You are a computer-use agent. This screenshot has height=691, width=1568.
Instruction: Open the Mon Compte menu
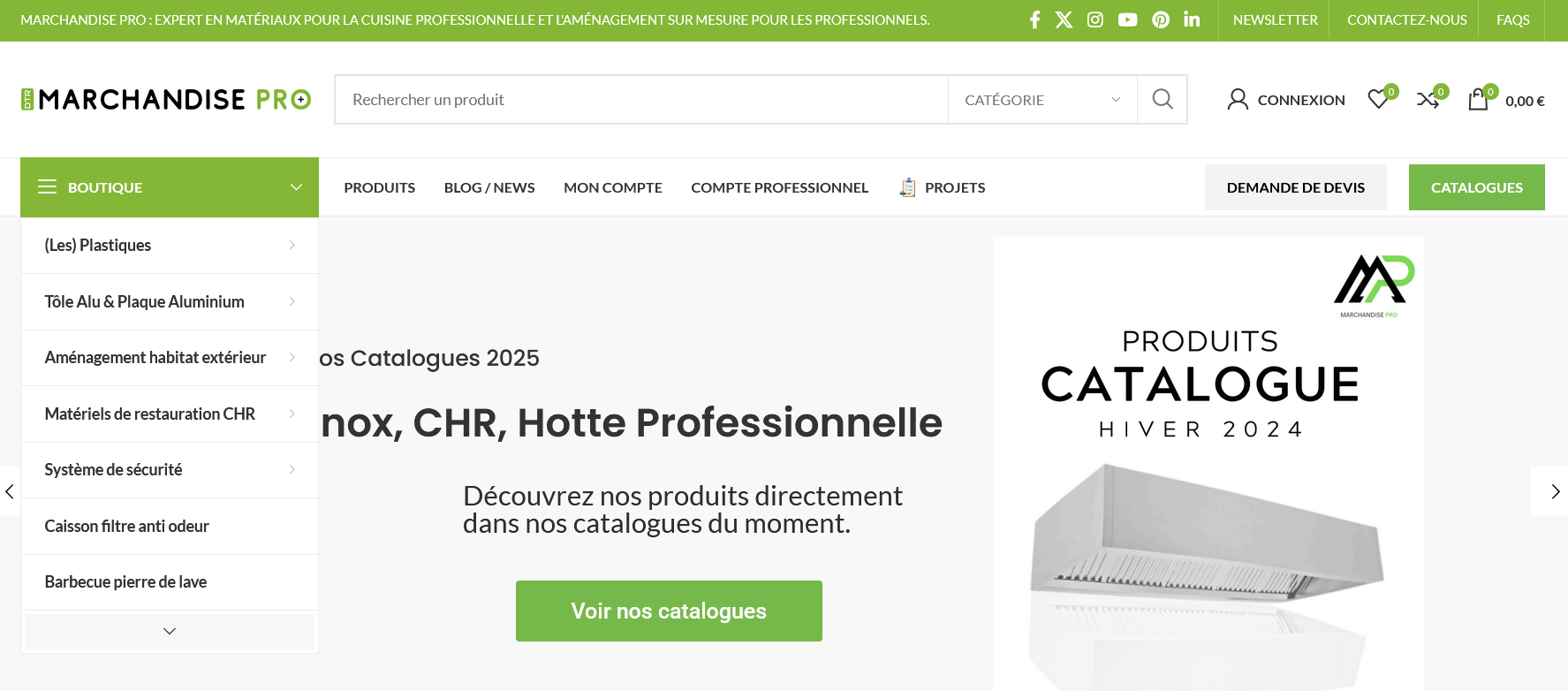[x=613, y=187]
